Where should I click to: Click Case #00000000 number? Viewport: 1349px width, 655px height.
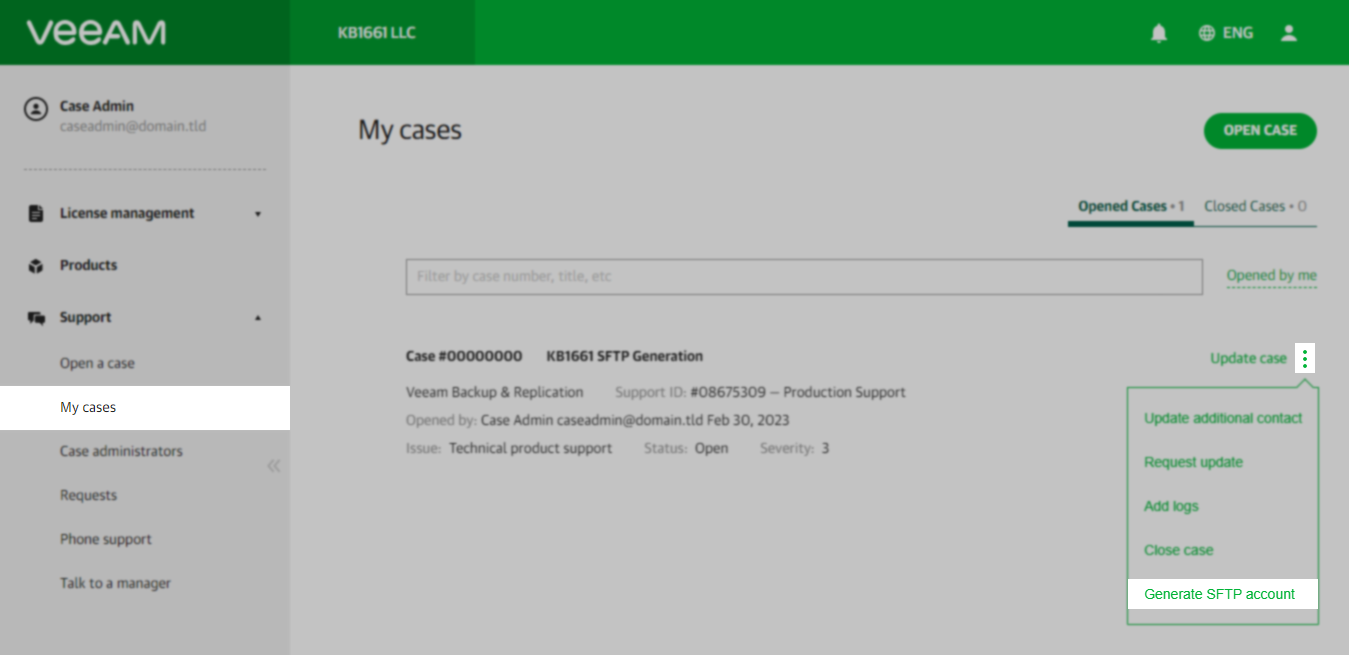[464, 356]
